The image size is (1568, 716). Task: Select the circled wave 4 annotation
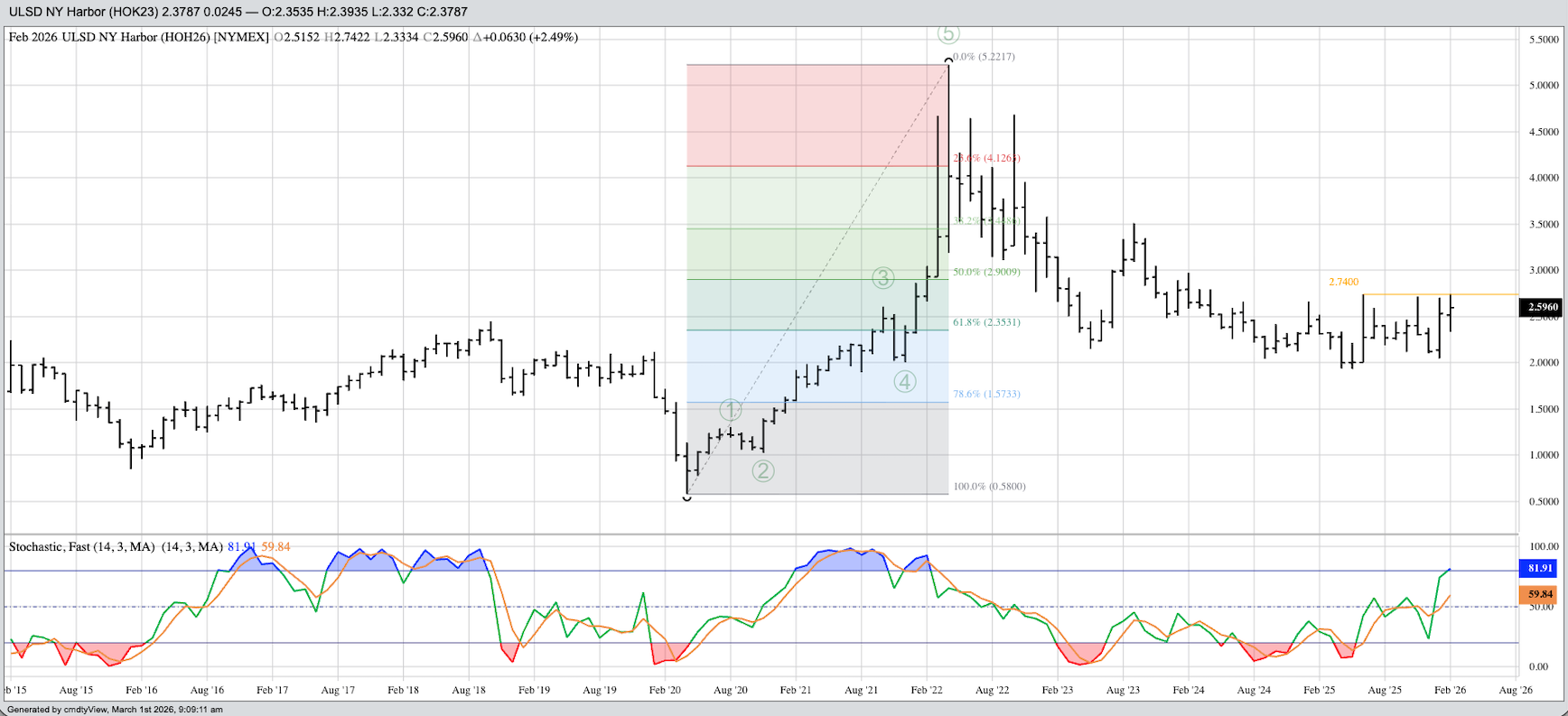coord(905,382)
